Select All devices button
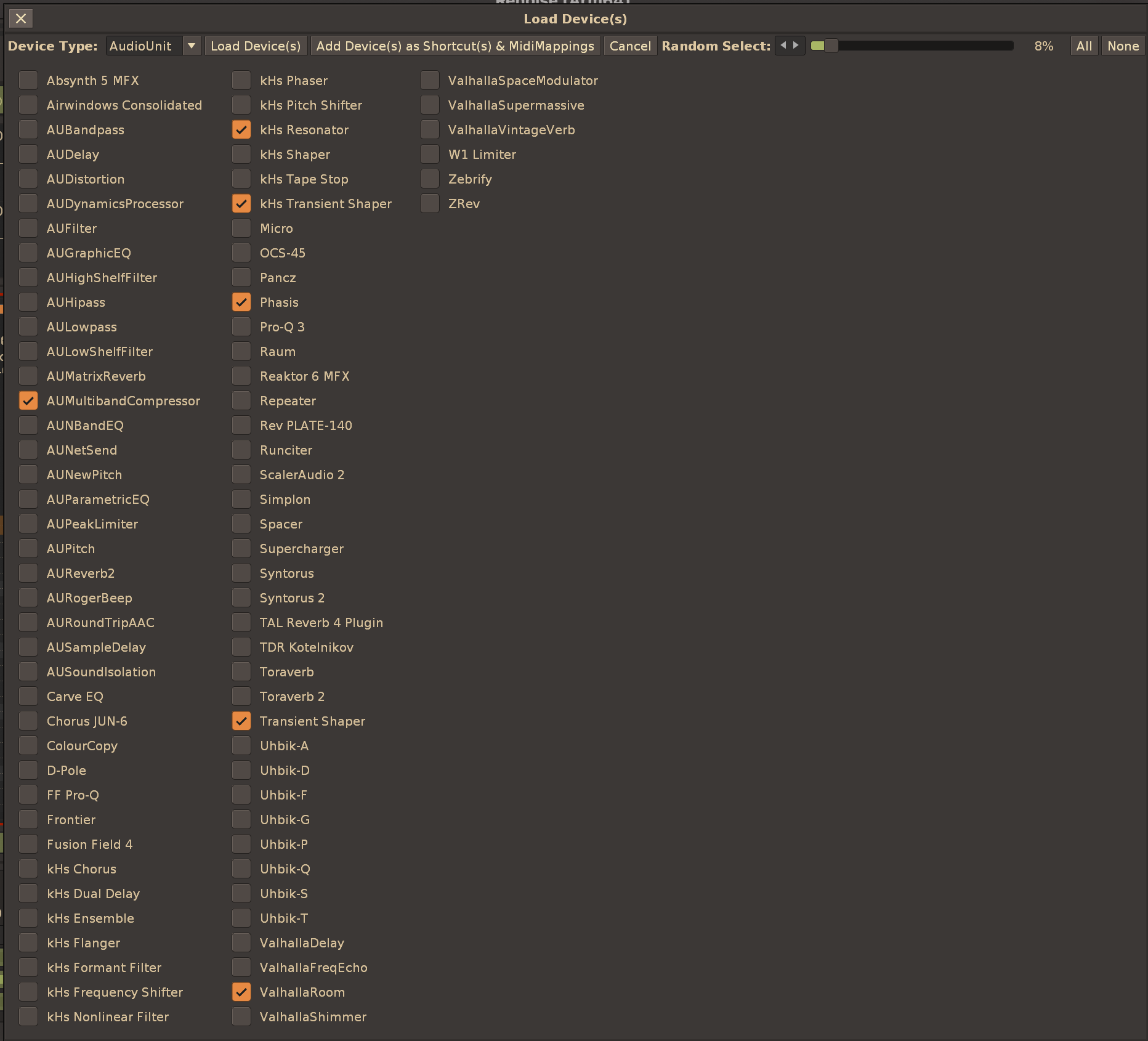Screen dimensions: 1148x1041 tap(1084, 46)
